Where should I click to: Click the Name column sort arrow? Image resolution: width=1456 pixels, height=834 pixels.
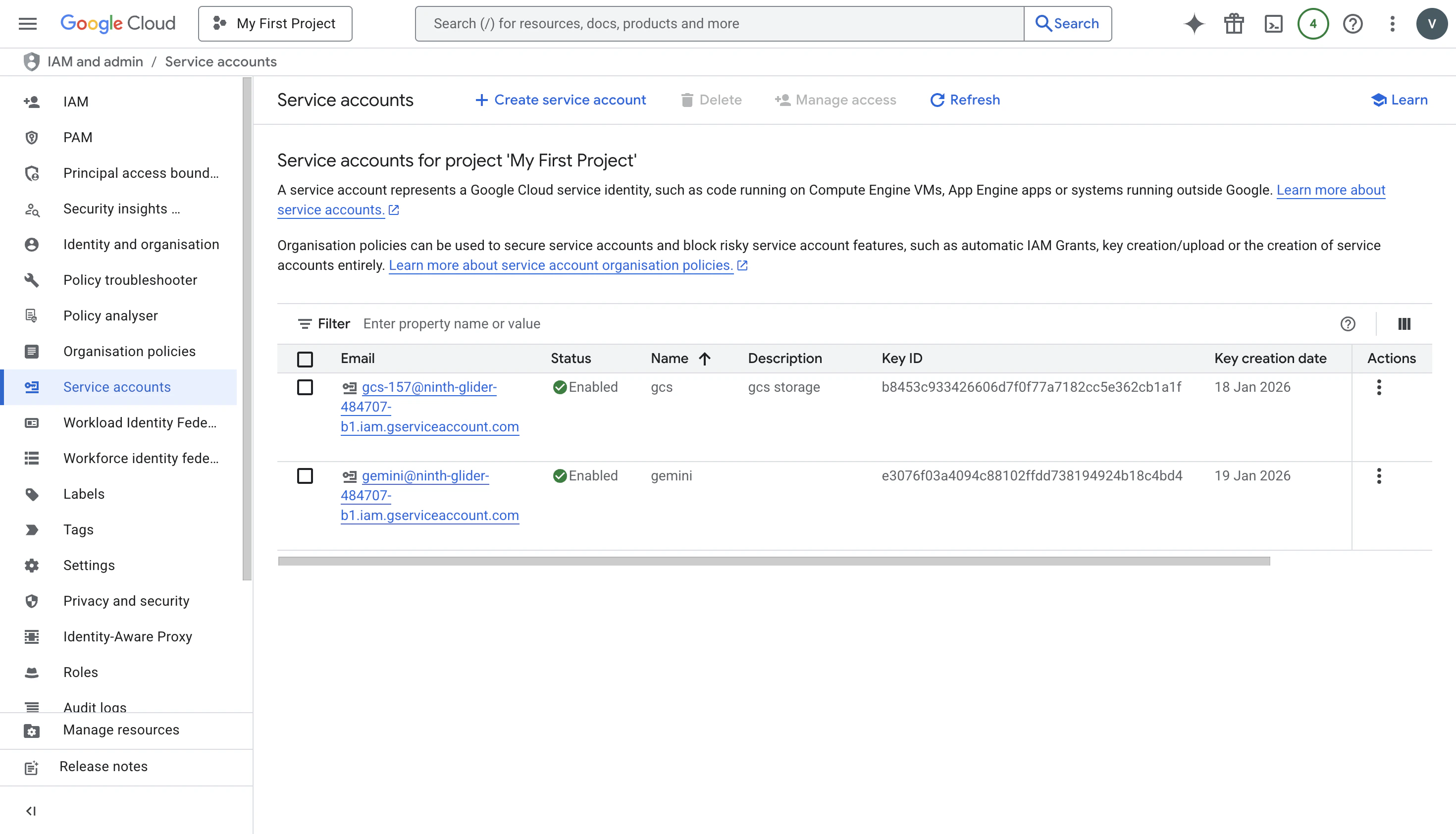click(x=705, y=359)
